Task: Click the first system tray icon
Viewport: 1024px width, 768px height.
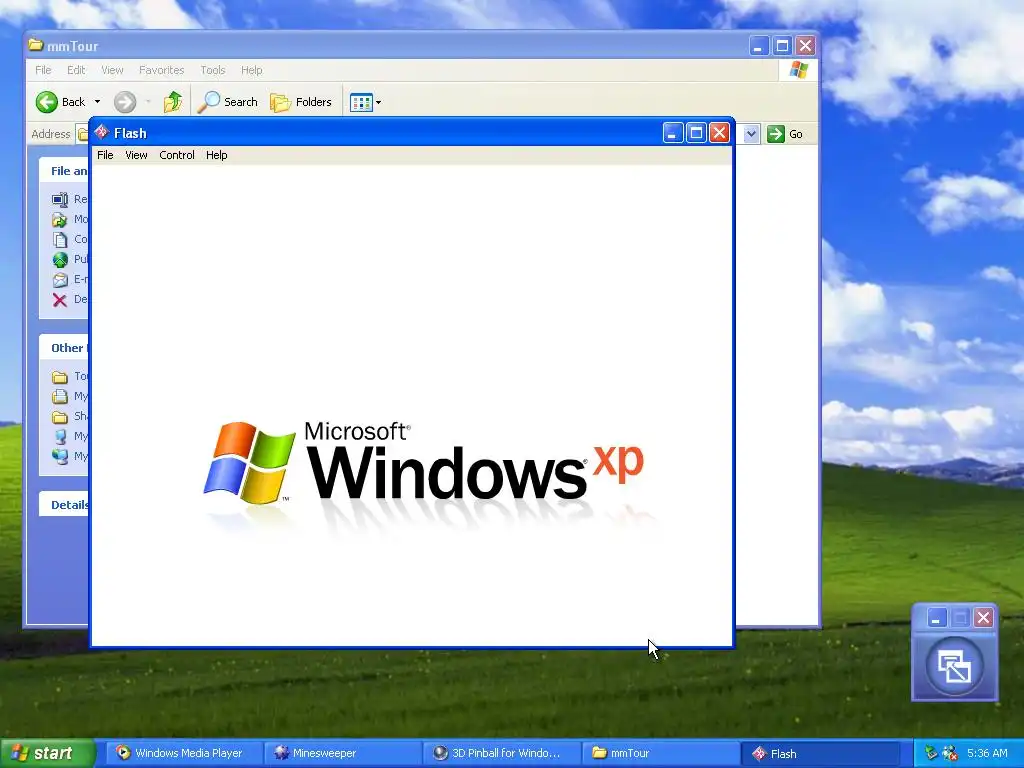Action: point(931,753)
